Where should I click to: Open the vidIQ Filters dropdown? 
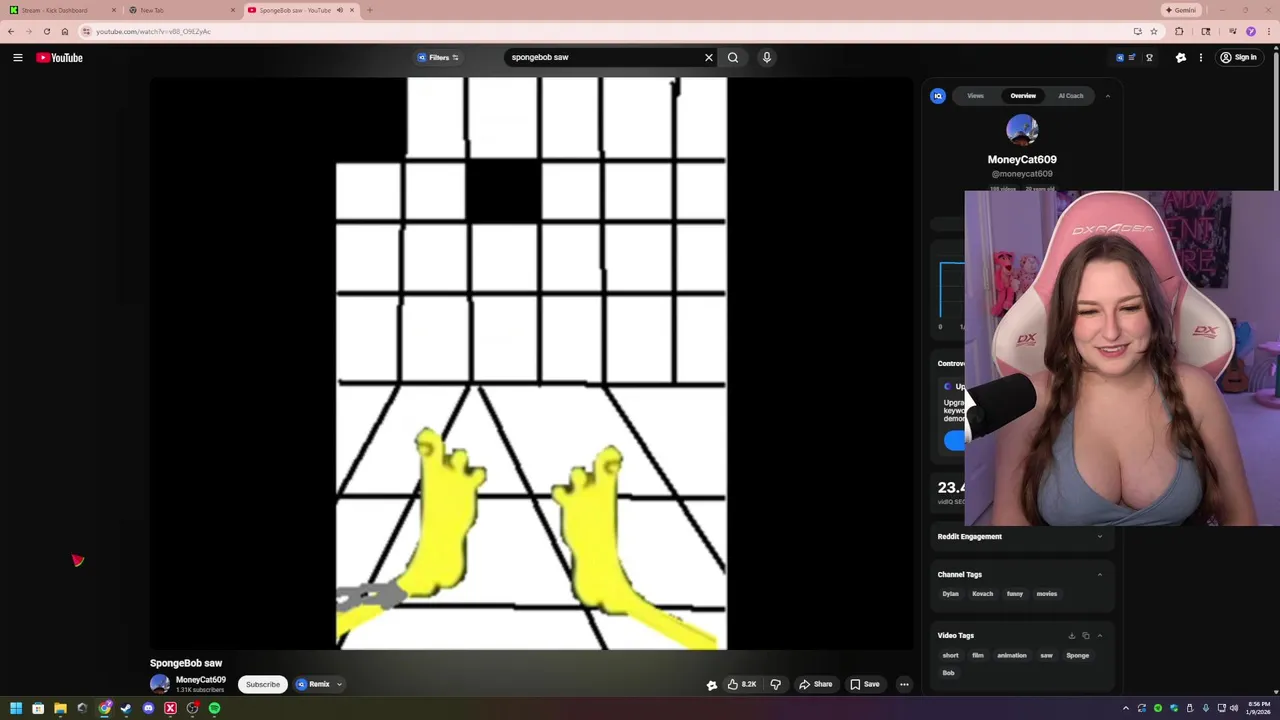point(438,57)
